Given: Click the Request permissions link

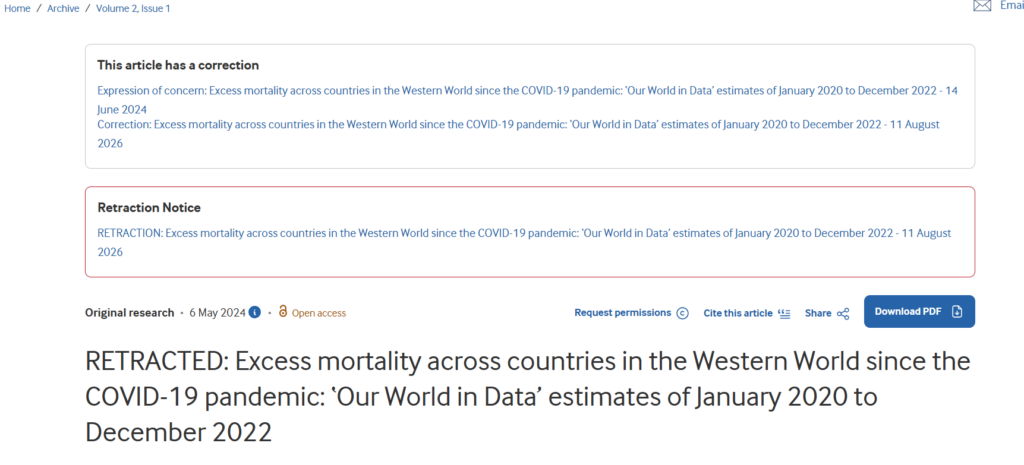Looking at the screenshot, I should [622, 313].
